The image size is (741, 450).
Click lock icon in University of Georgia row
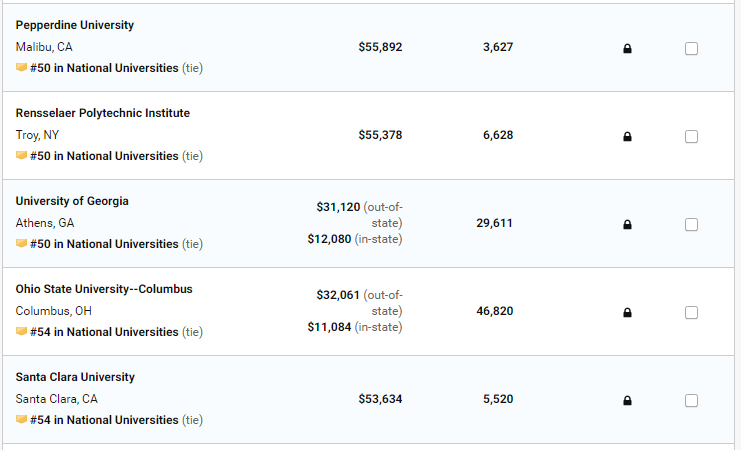[628, 225]
